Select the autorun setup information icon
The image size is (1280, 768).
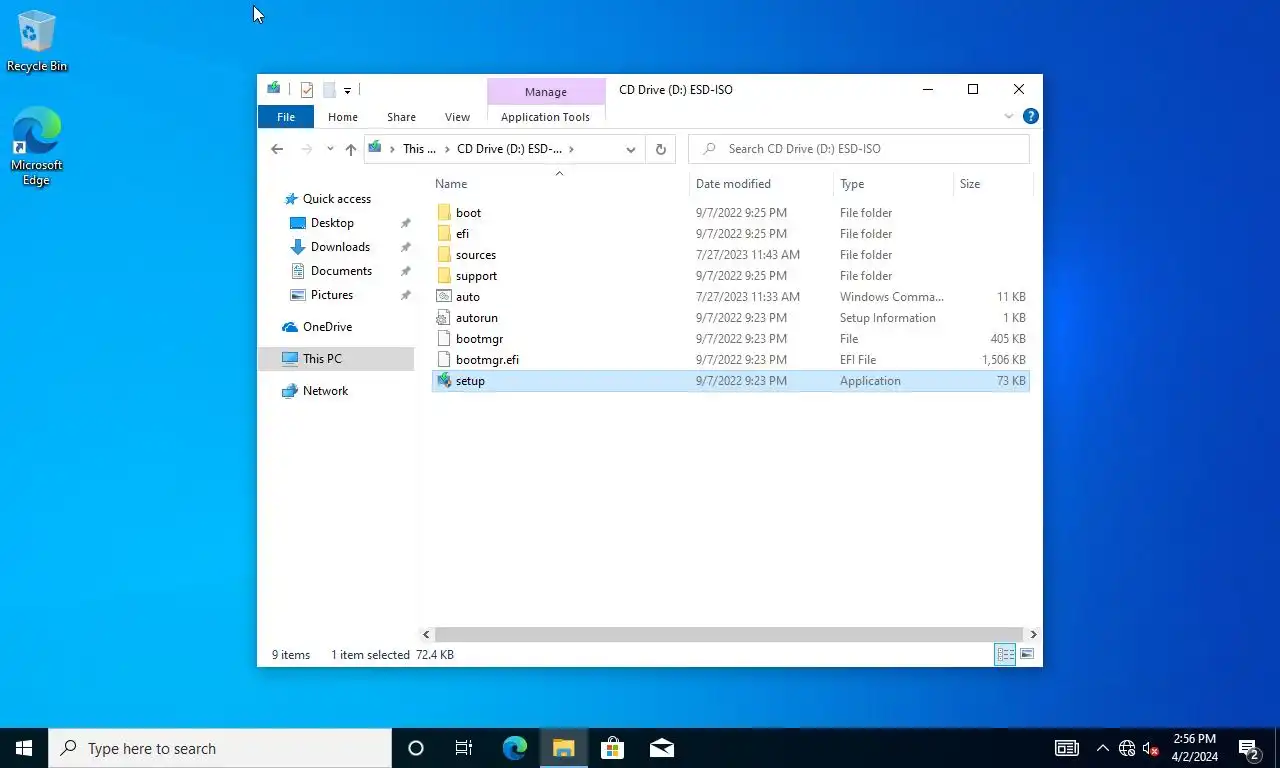[x=445, y=318]
